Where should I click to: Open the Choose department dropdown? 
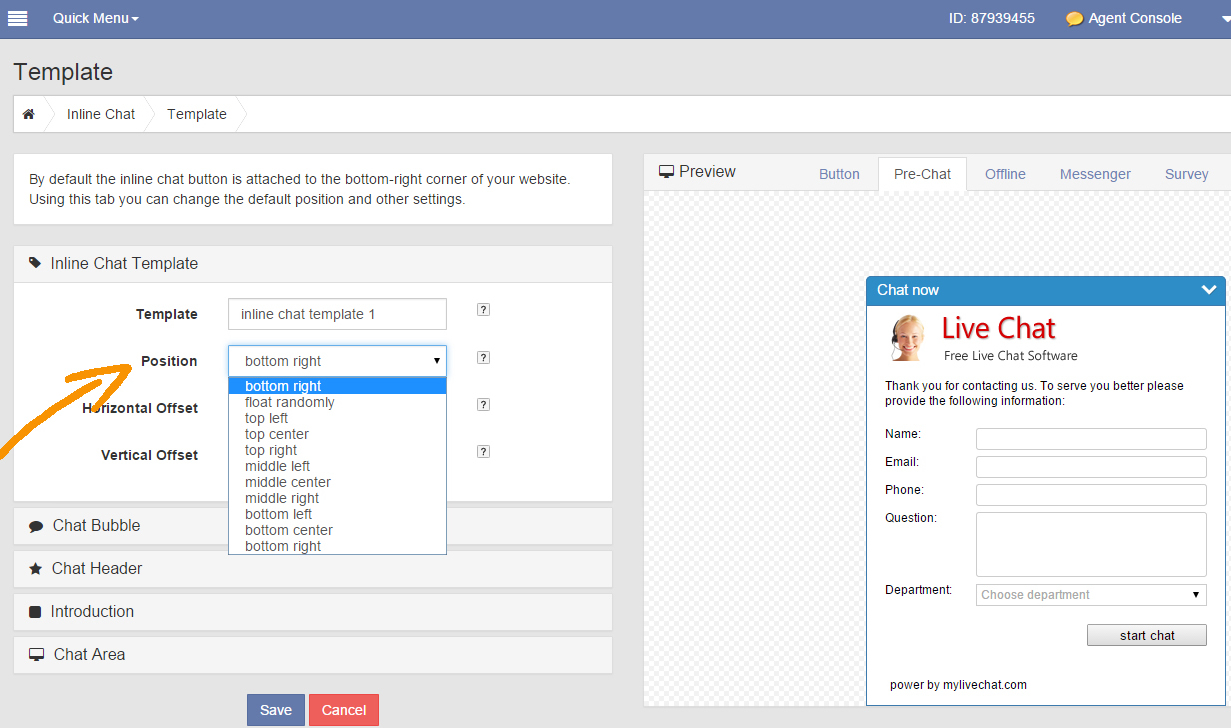pos(1091,595)
